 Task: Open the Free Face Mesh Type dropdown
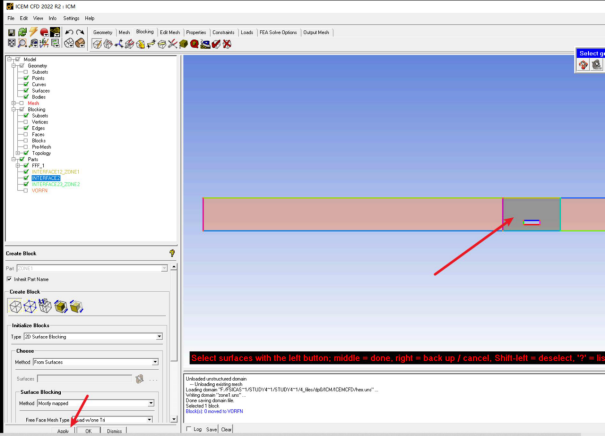click(149, 420)
